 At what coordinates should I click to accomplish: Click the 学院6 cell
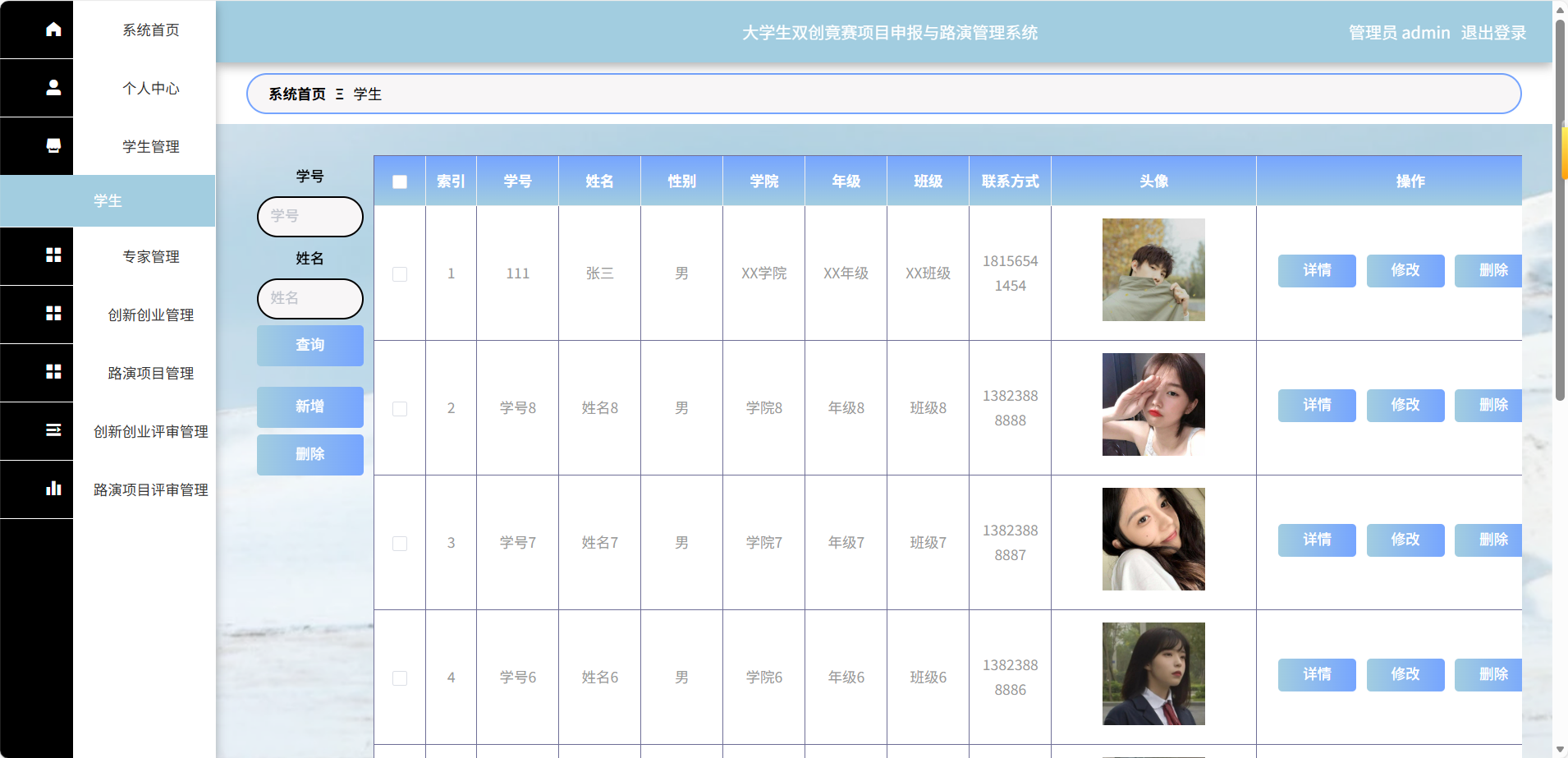(764, 678)
